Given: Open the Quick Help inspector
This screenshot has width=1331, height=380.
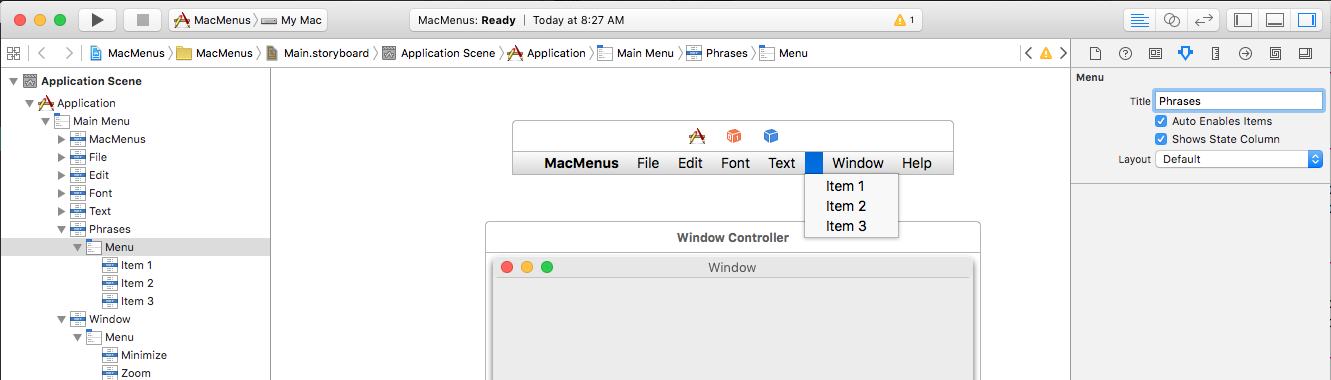Looking at the screenshot, I should (x=1125, y=53).
